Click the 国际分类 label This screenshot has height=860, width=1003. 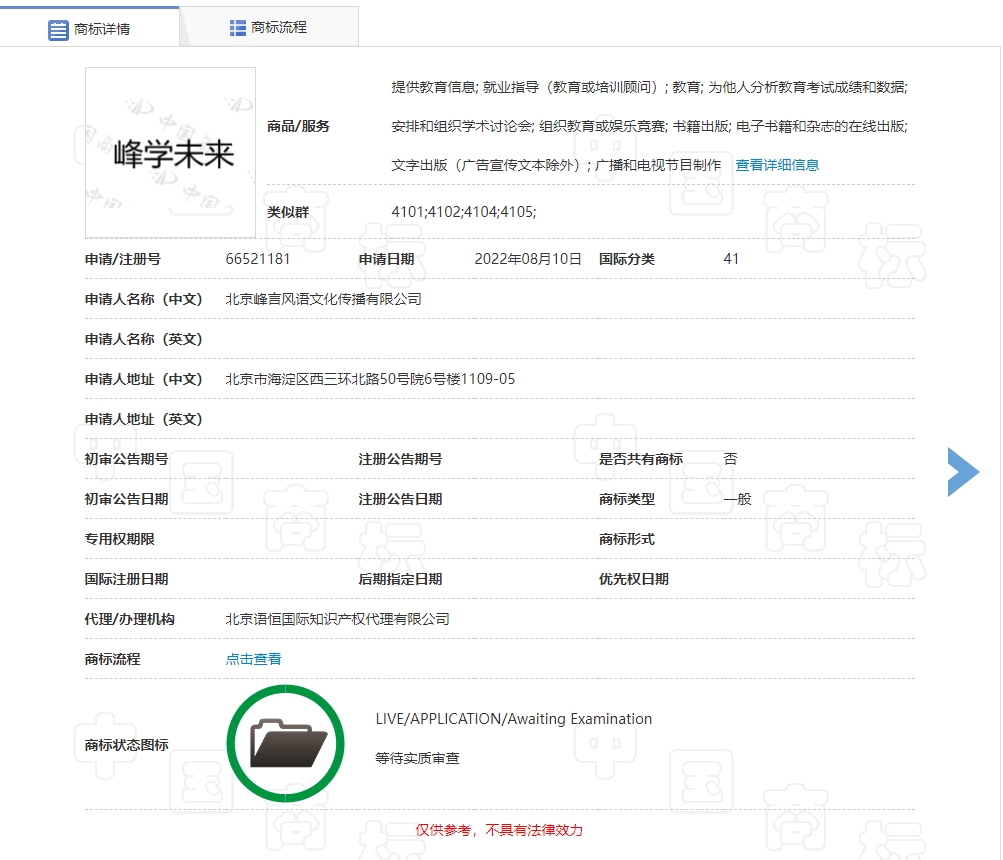[x=627, y=259]
